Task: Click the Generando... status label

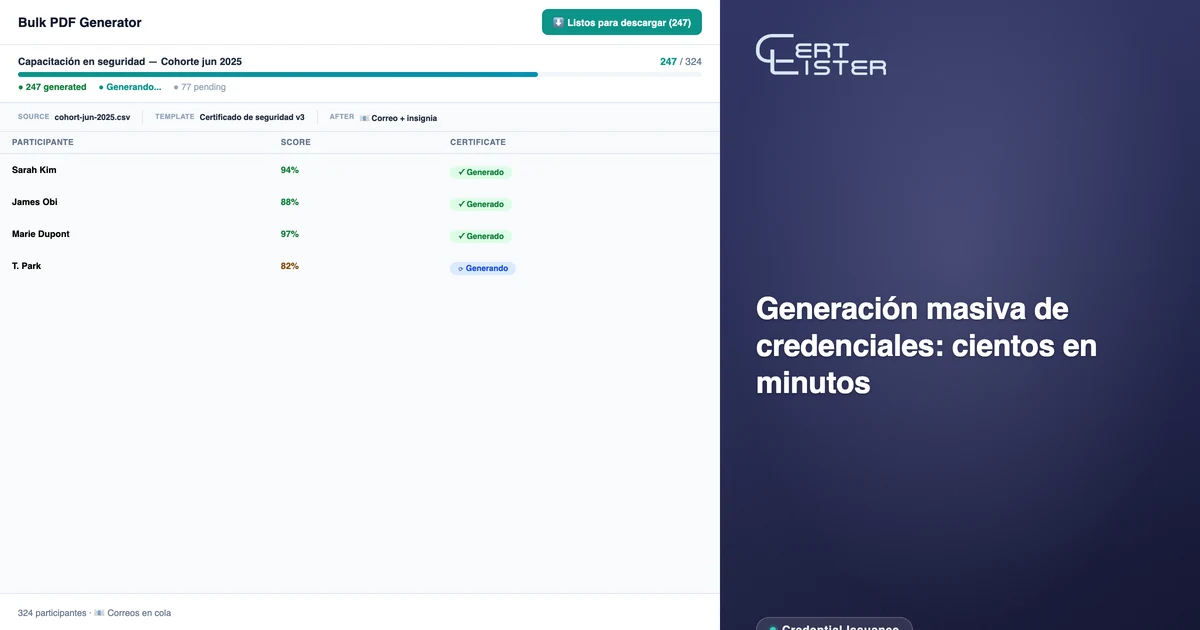Action: [x=130, y=87]
